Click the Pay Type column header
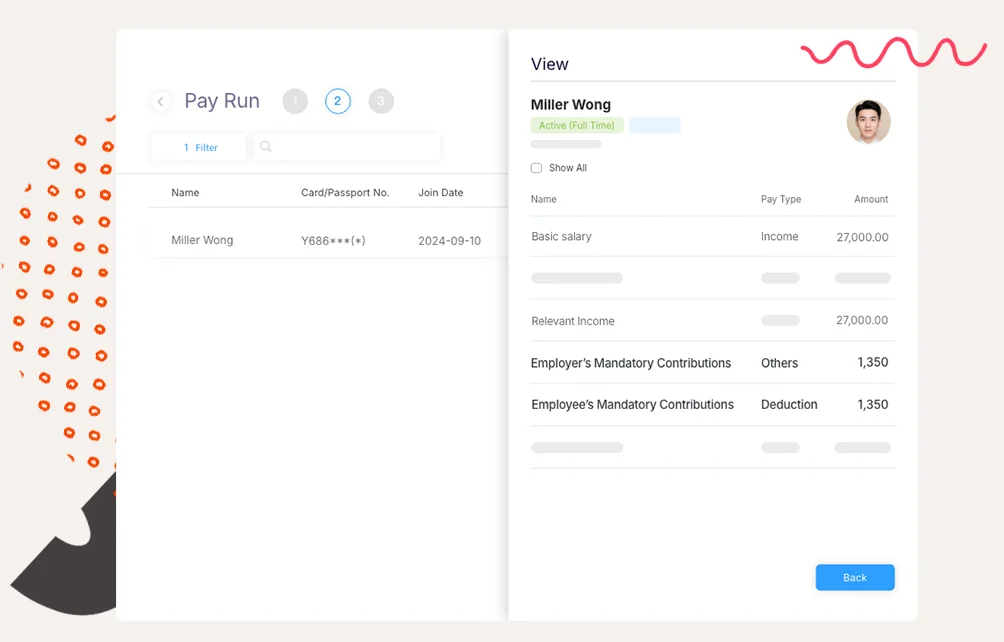The image size is (1004, 642). [781, 199]
